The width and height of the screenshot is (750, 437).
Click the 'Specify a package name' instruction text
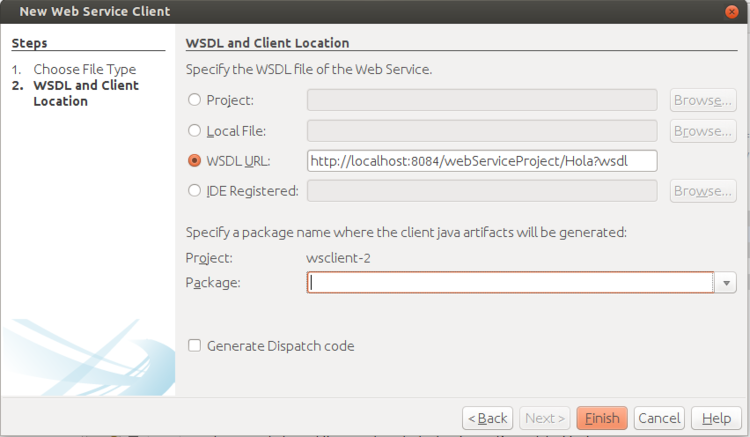pos(406,232)
